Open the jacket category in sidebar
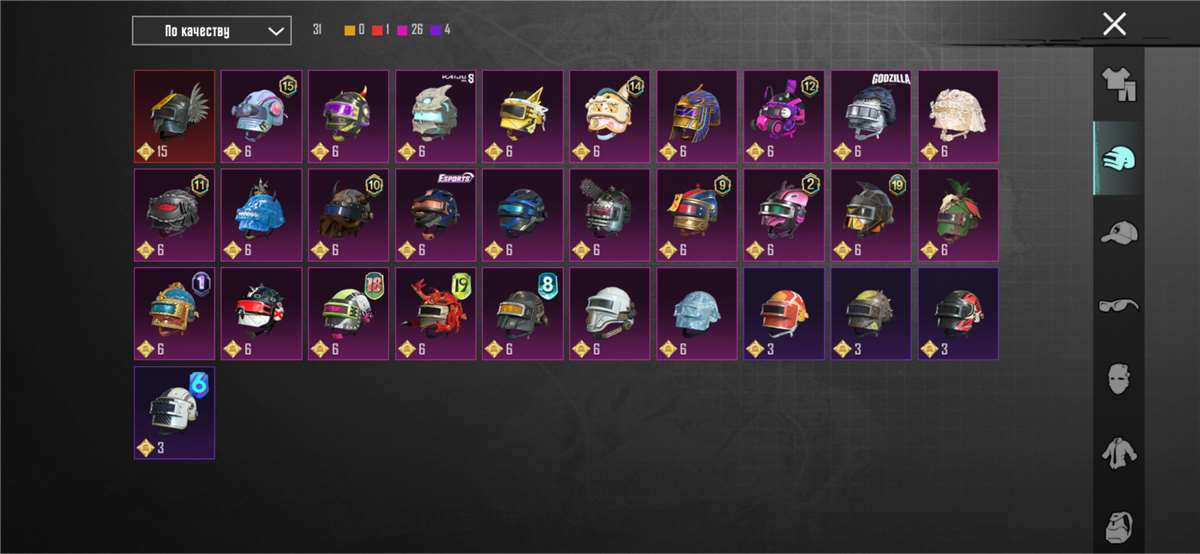Screen dimensions: 1200x554 click(1118, 454)
